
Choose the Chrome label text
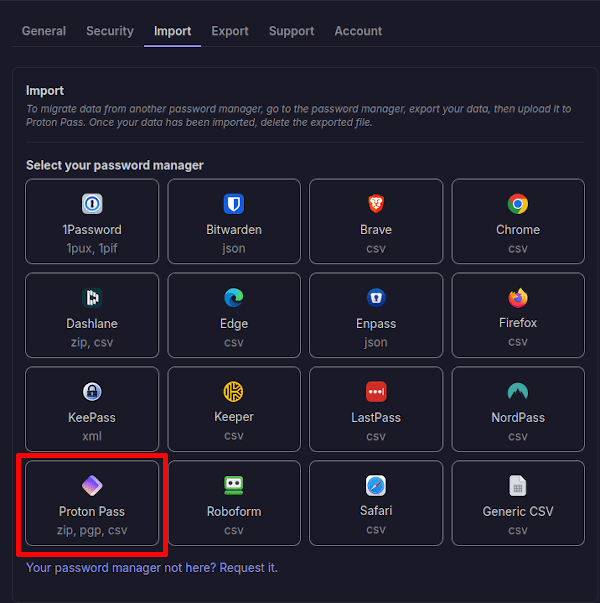coord(518,230)
